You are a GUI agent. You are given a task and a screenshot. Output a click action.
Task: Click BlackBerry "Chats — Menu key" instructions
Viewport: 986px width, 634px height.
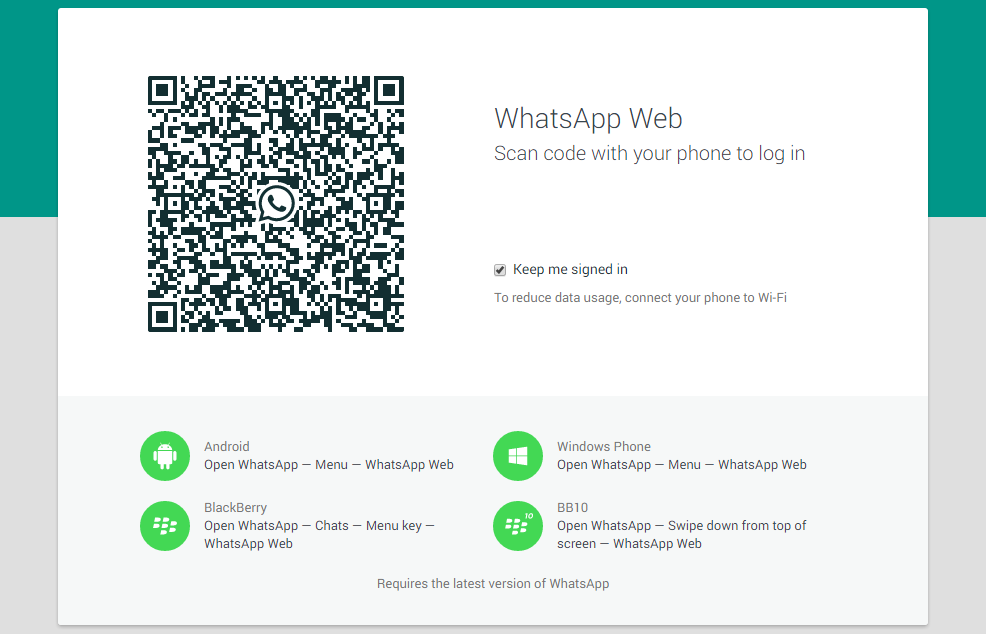click(x=319, y=526)
